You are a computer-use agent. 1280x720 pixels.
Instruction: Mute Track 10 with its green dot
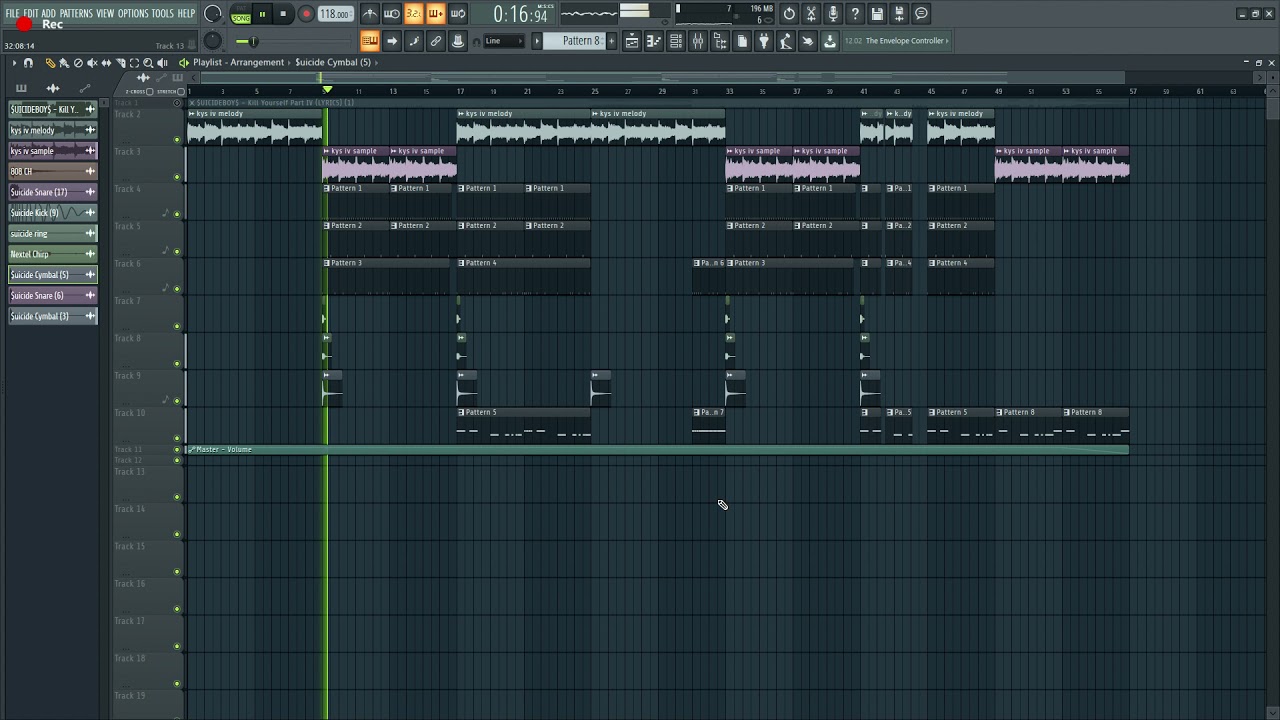coord(178,438)
